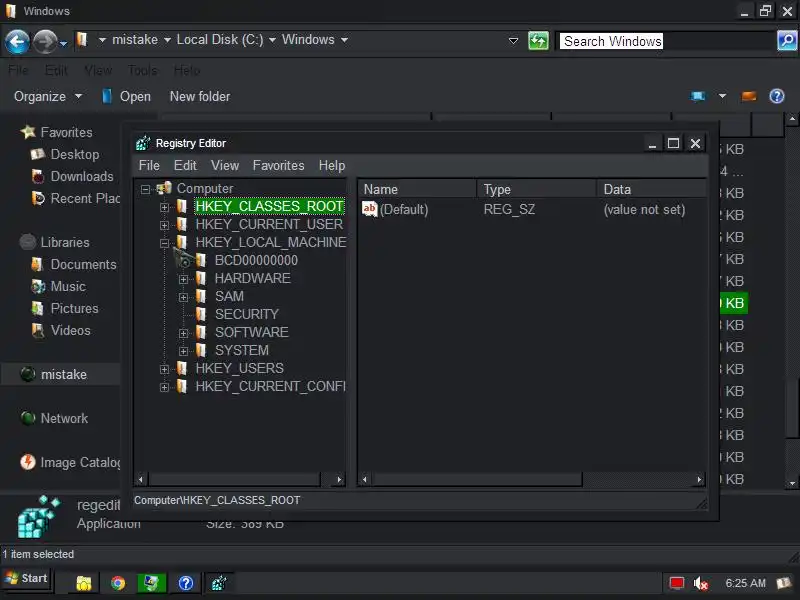Expand the SYSTEM key

[x=184, y=351]
